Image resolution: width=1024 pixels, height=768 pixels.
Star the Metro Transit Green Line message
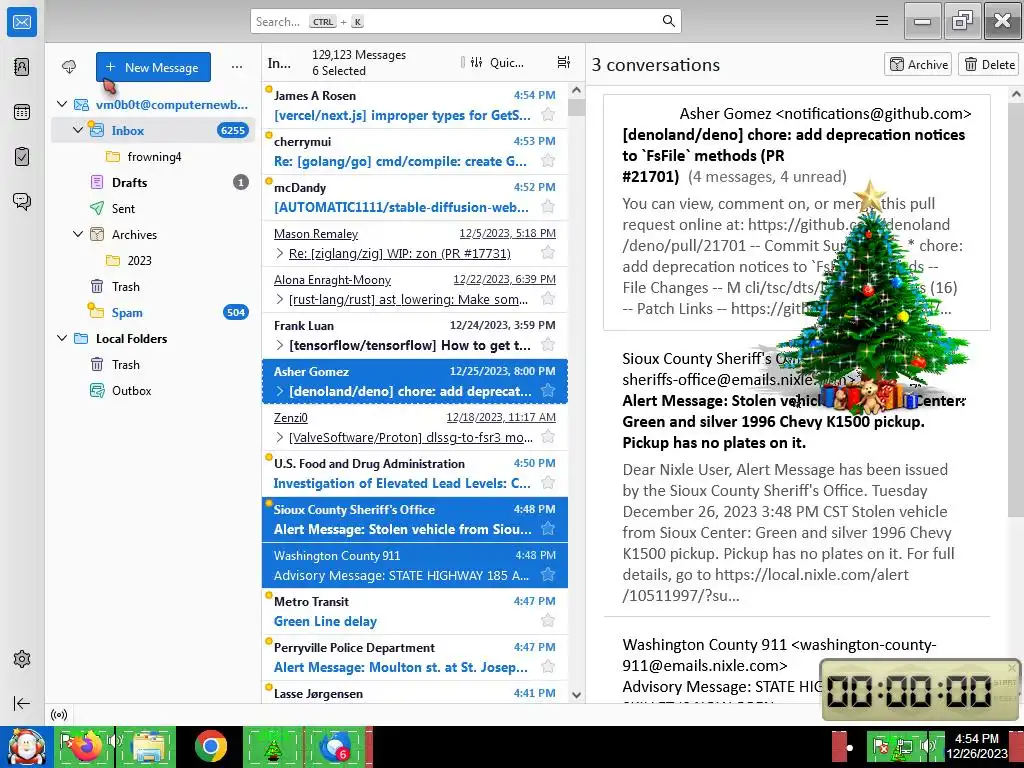(x=548, y=621)
